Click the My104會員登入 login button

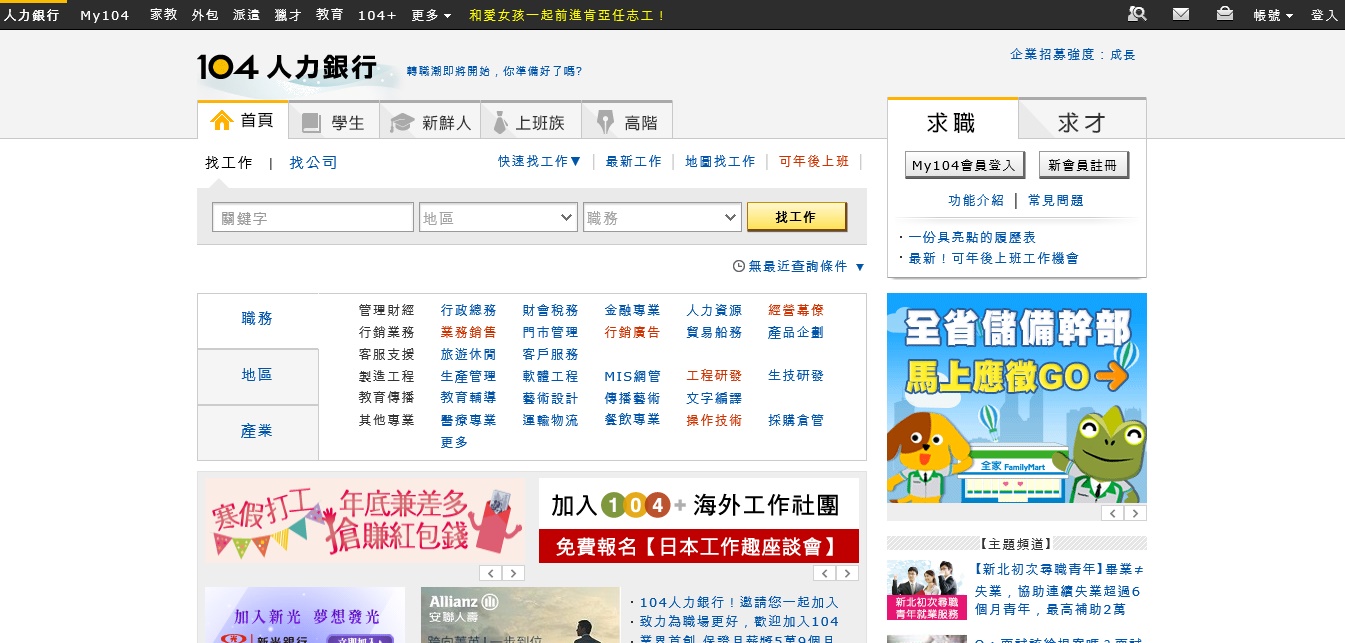(x=963, y=164)
